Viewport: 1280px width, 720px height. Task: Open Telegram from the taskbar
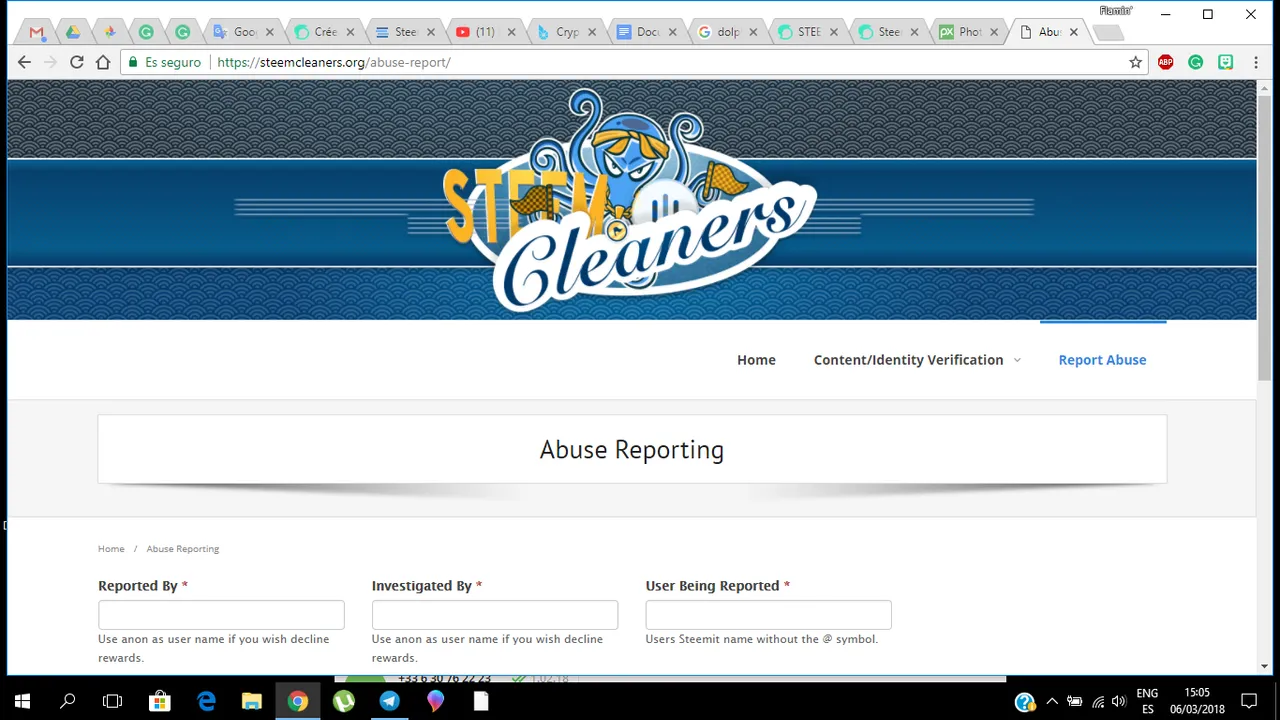pyautogui.click(x=390, y=702)
